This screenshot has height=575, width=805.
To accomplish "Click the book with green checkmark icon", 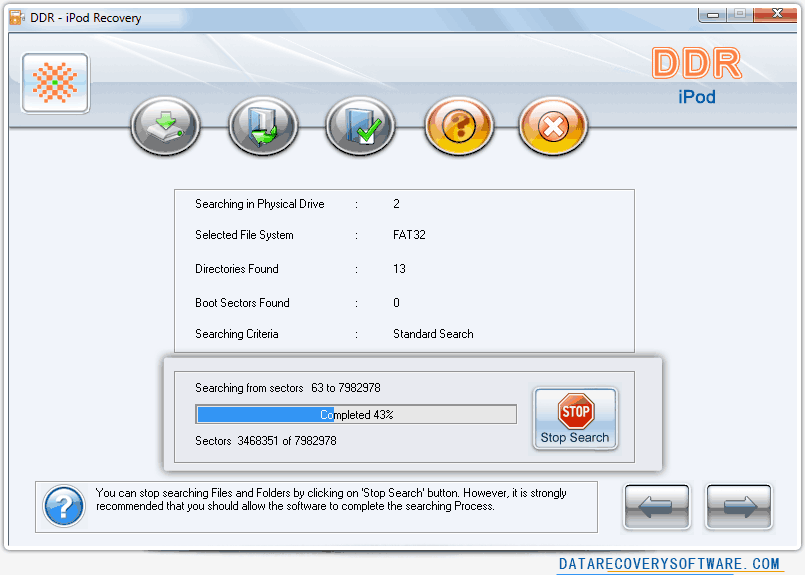I will (x=360, y=126).
